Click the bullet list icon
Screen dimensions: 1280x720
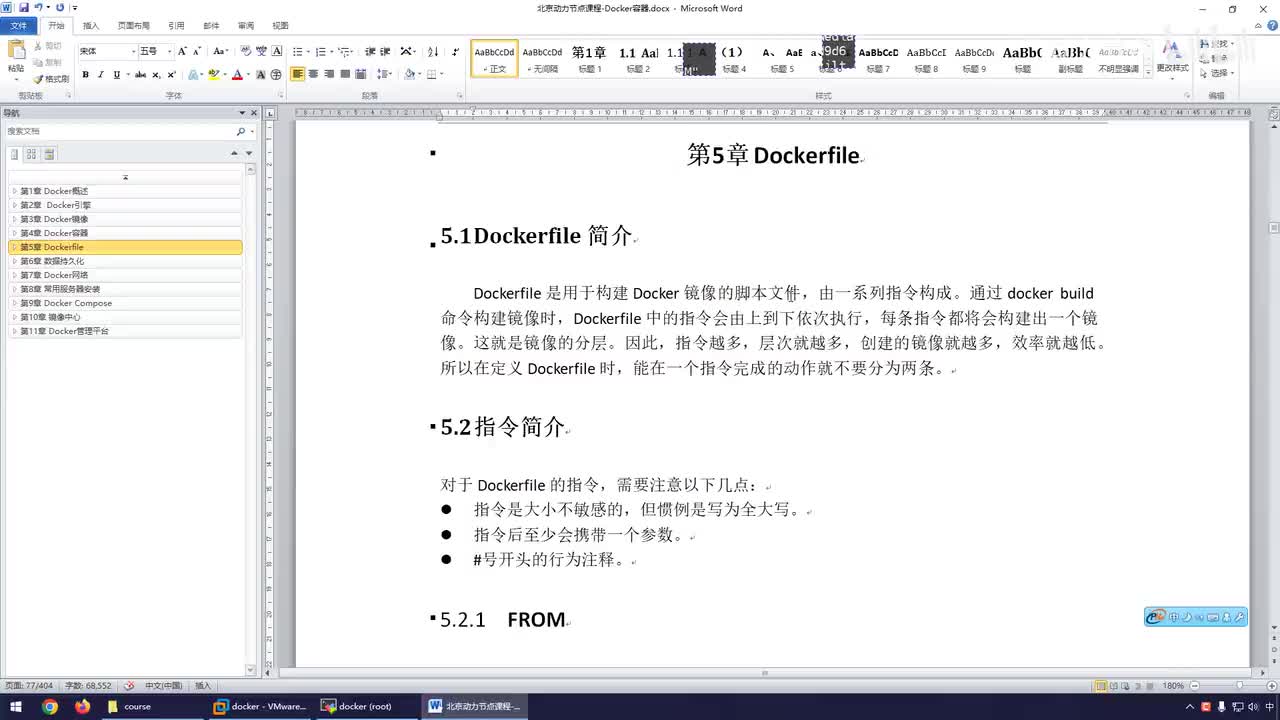[298, 51]
